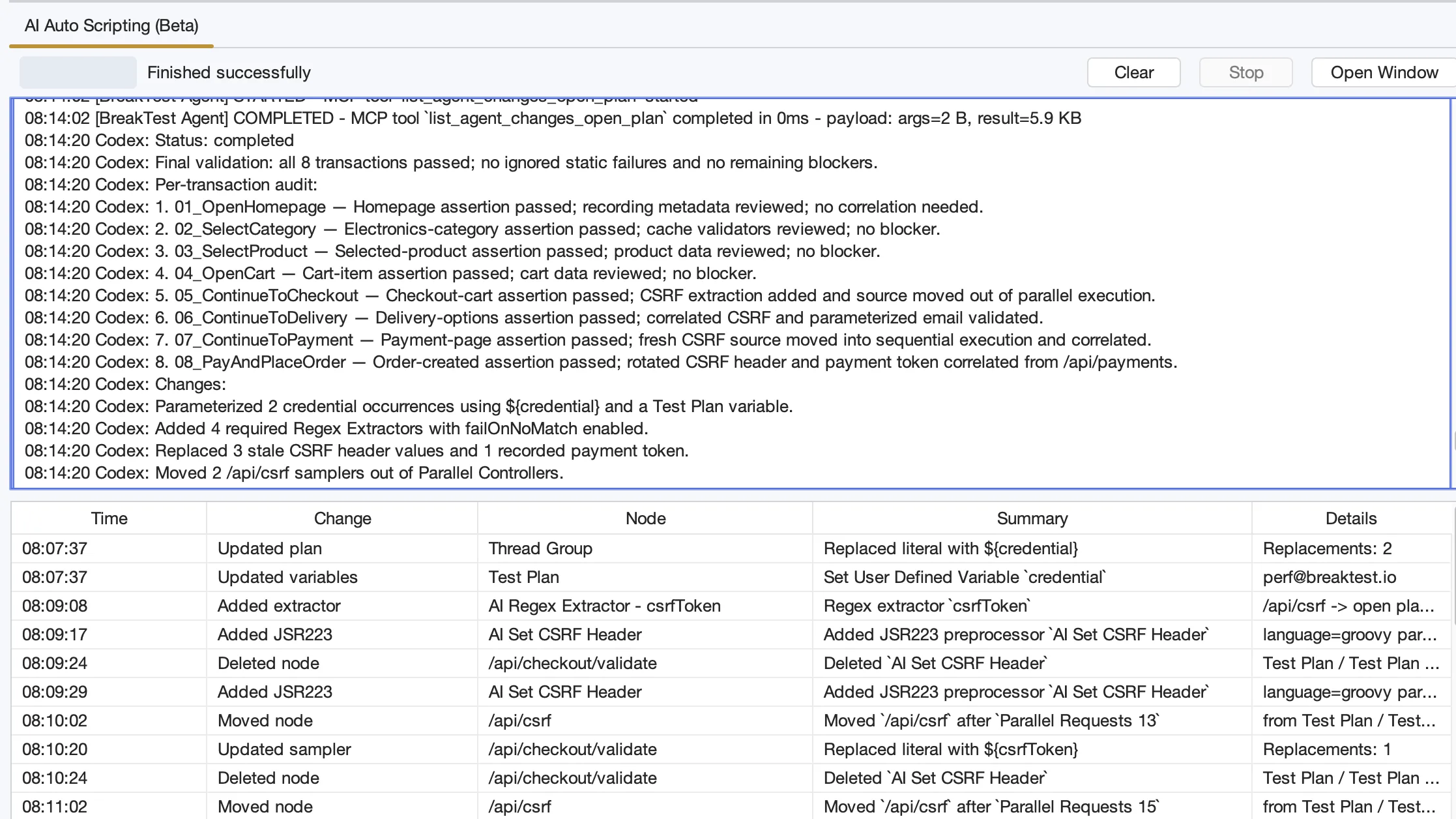The image size is (1456, 819).
Task: Click the Details column header
Action: click(x=1351, y=518)
